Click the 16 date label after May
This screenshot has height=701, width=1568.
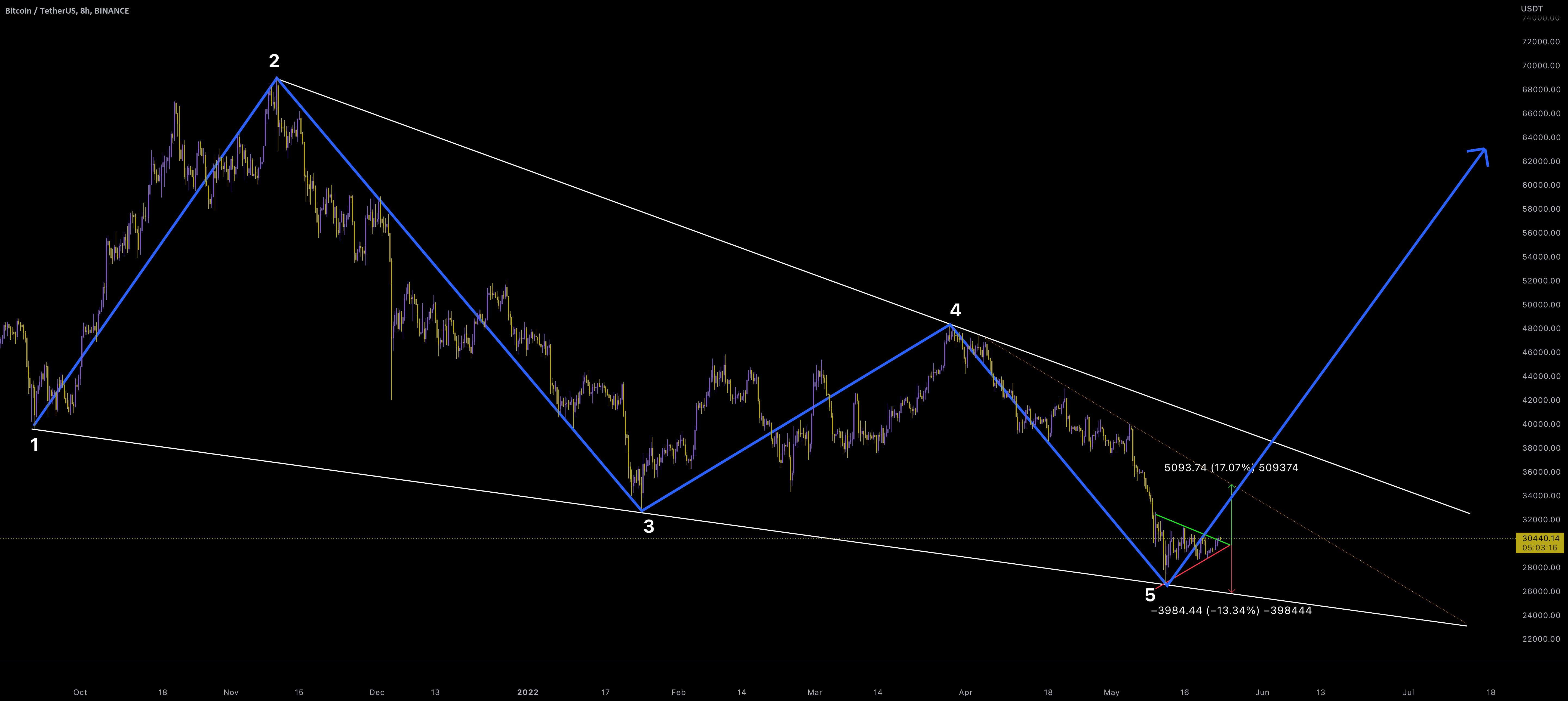pyautogui.click(x=1184, y=693)
